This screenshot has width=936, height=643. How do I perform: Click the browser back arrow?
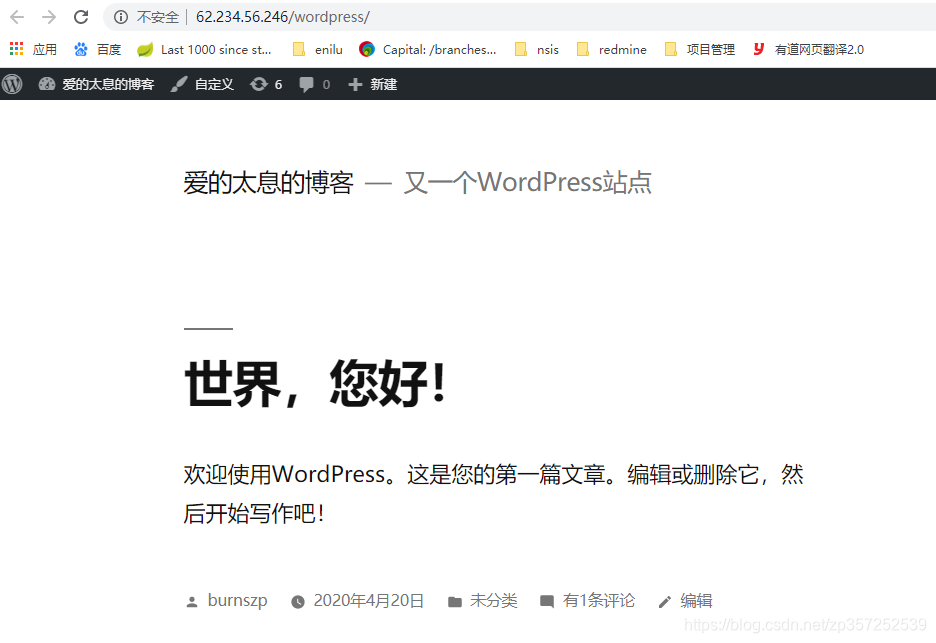click(x=17, y=17)
